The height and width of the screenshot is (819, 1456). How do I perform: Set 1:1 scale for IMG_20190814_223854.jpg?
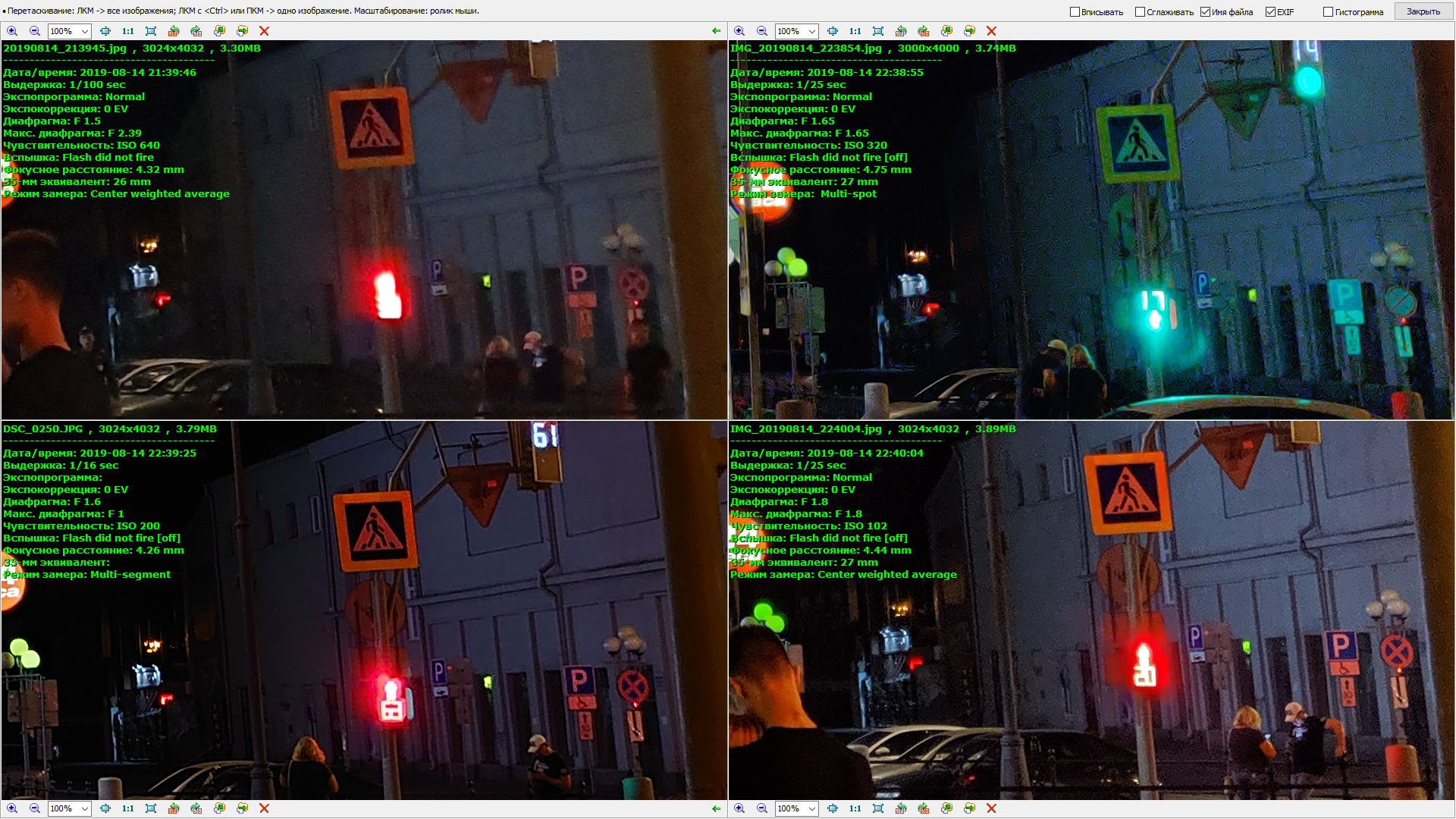pyautogui.click(x=855, y=31)
